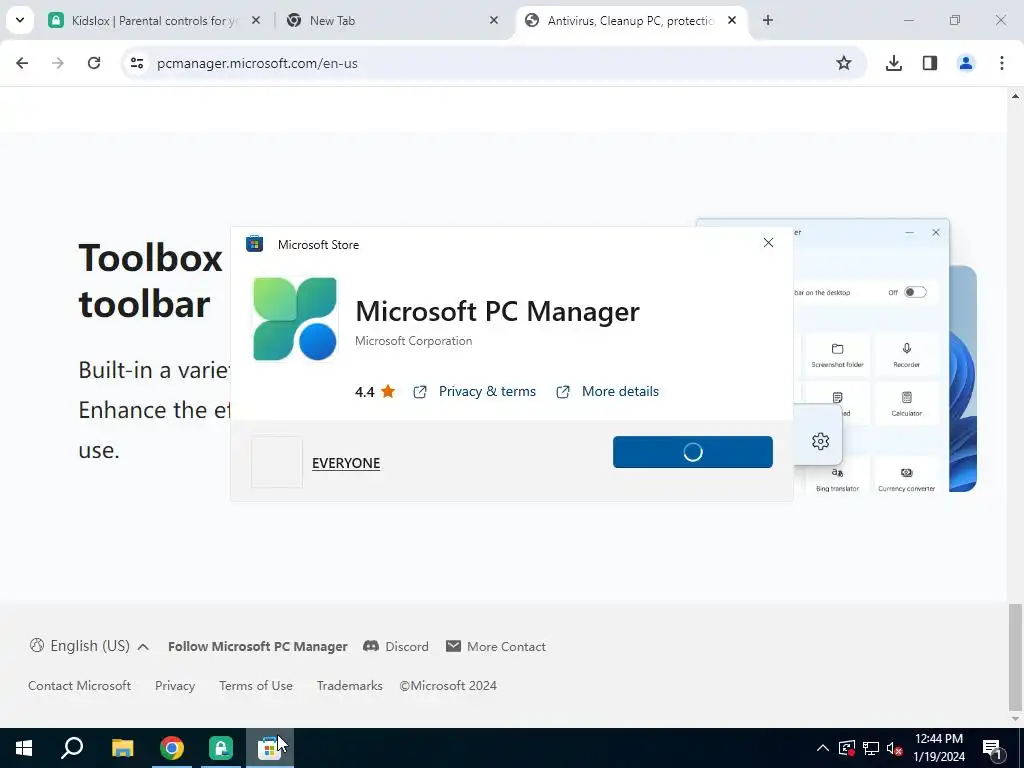
Task: Bookmark this page with the star icon
Action: (x=844, y=63)
